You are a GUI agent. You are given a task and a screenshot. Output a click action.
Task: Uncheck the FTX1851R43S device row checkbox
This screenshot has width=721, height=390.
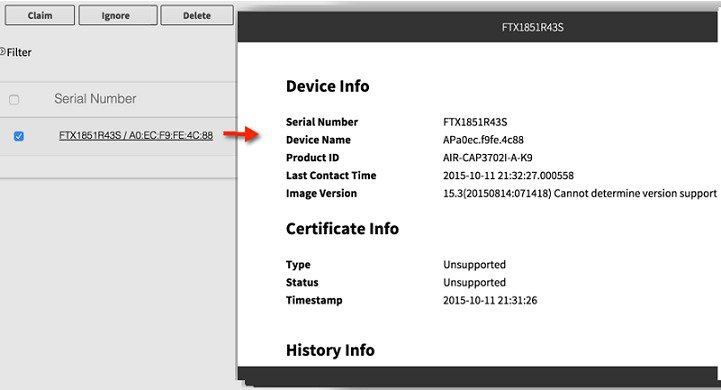point(19,136)
